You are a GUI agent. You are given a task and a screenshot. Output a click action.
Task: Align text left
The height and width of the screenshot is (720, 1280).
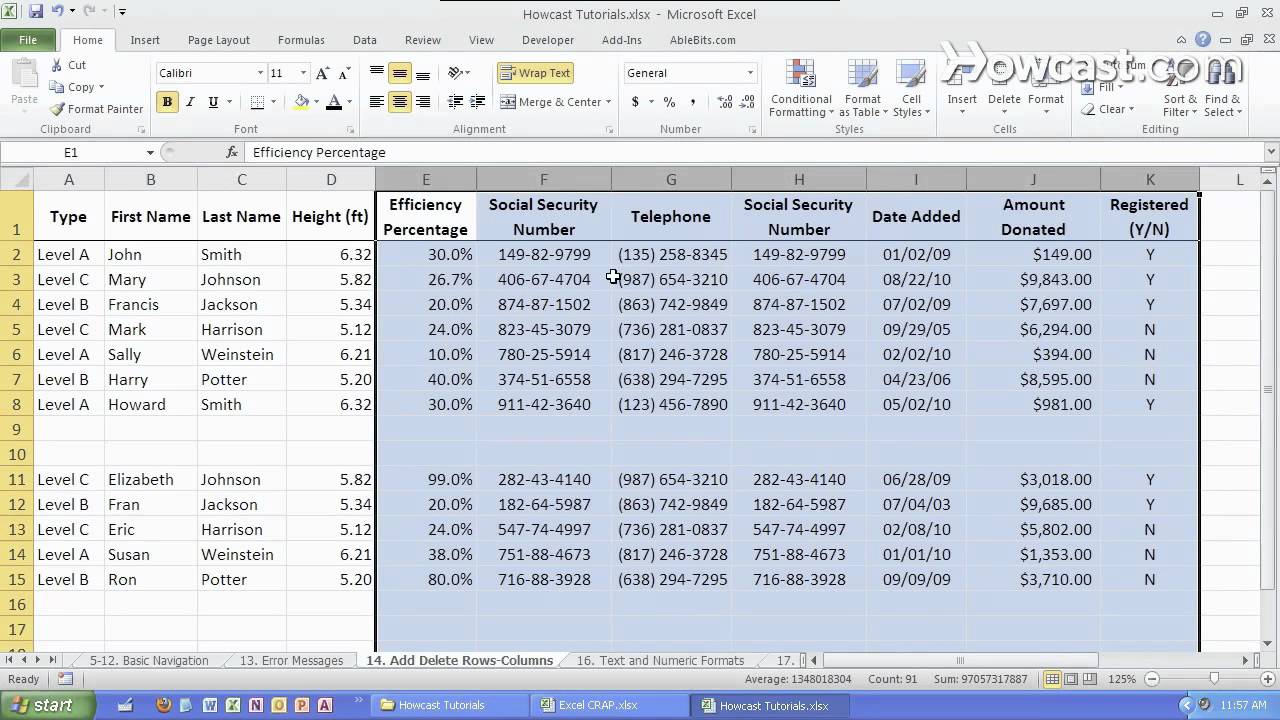click(377, 102)
